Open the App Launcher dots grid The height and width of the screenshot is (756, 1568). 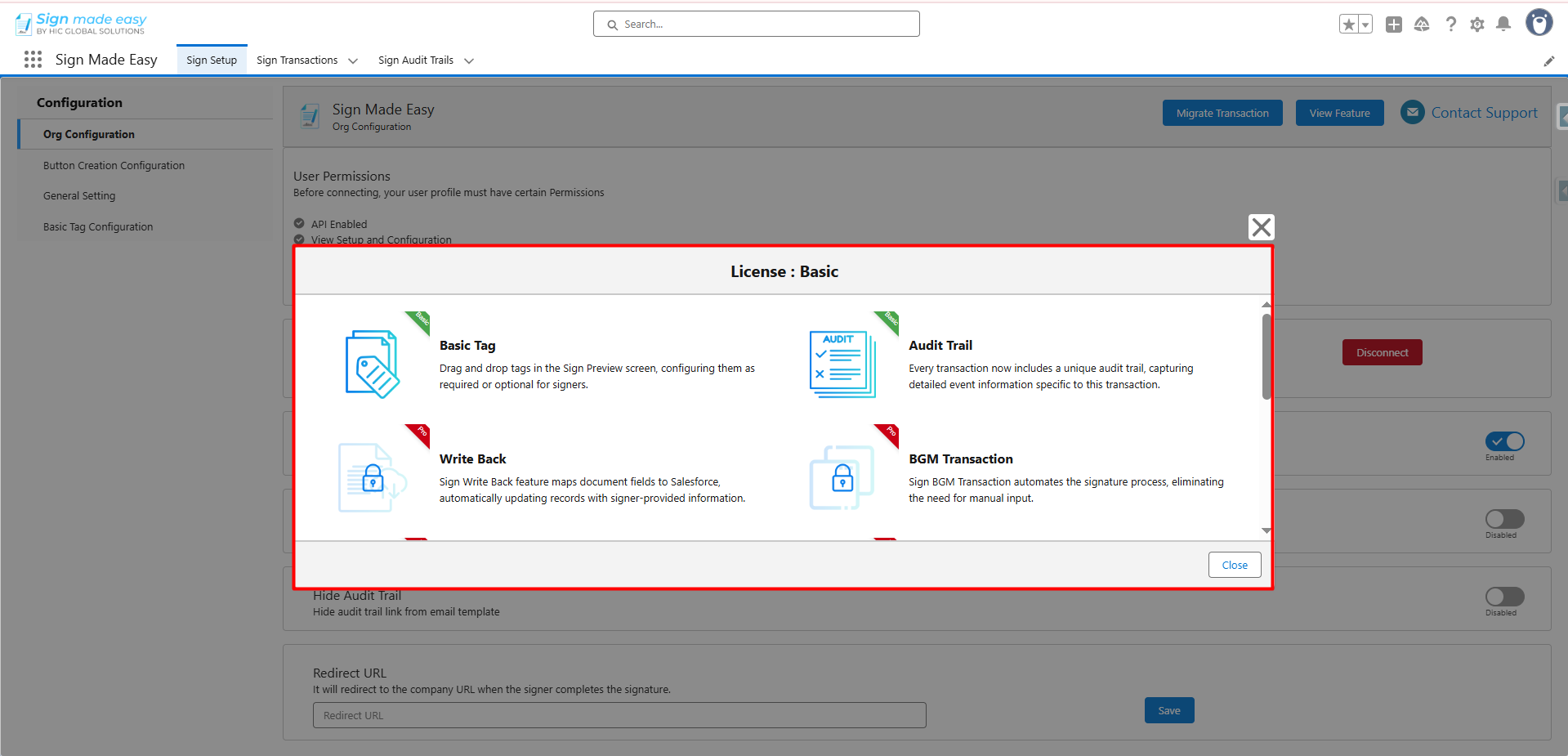(x=33, y=60)
